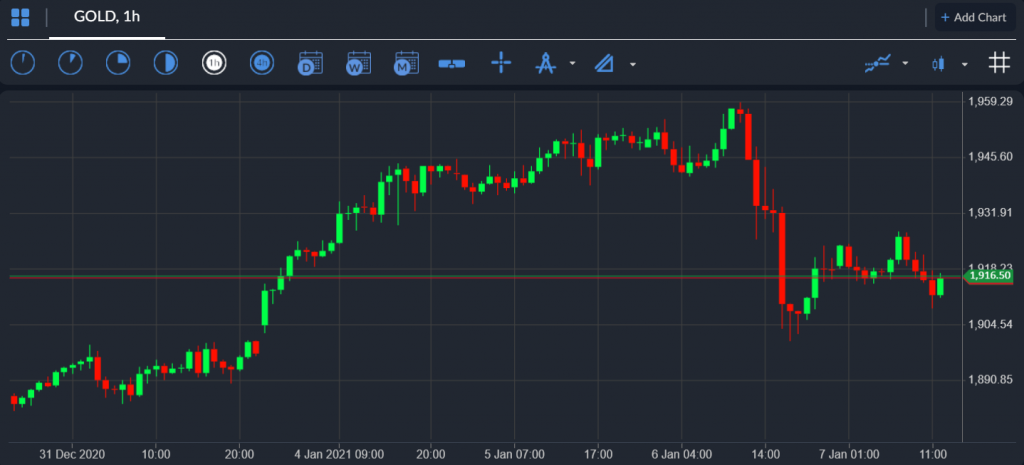Screen dimensions: 1024x465
Task: Click the 1,959.29 price axis label
Action: 991,101
